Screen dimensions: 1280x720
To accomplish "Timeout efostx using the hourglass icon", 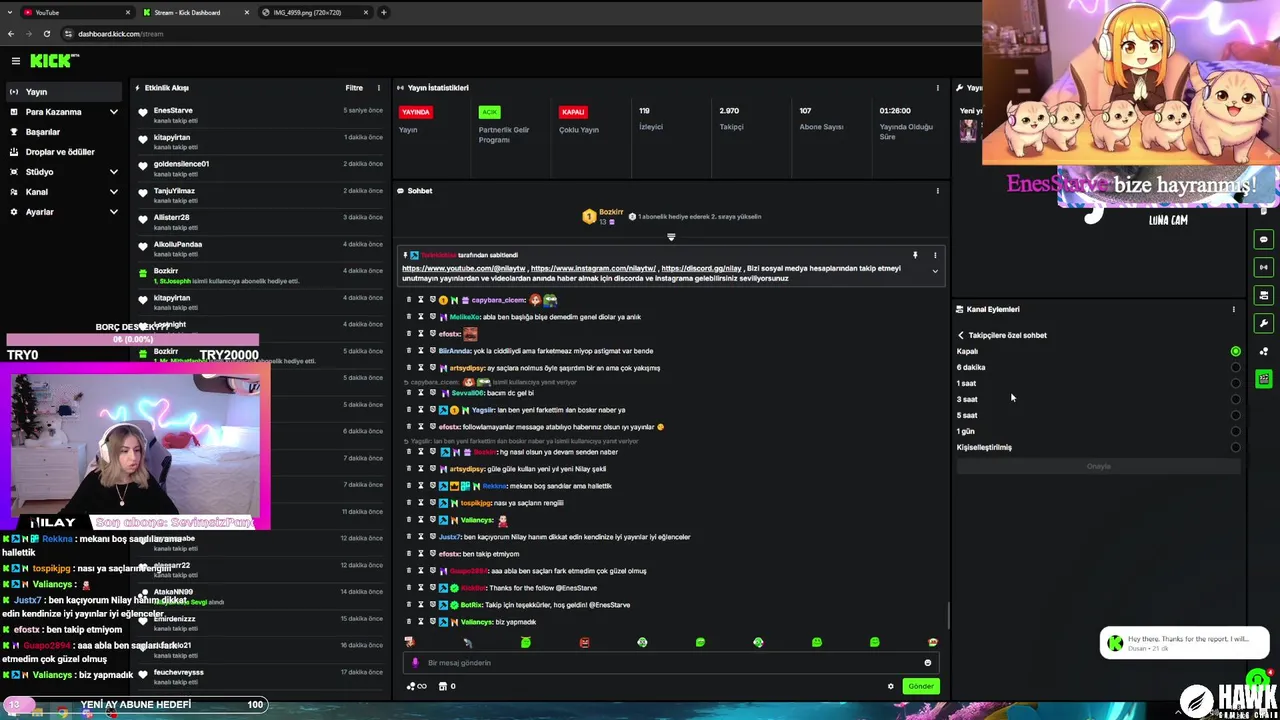I will (421, 334).
